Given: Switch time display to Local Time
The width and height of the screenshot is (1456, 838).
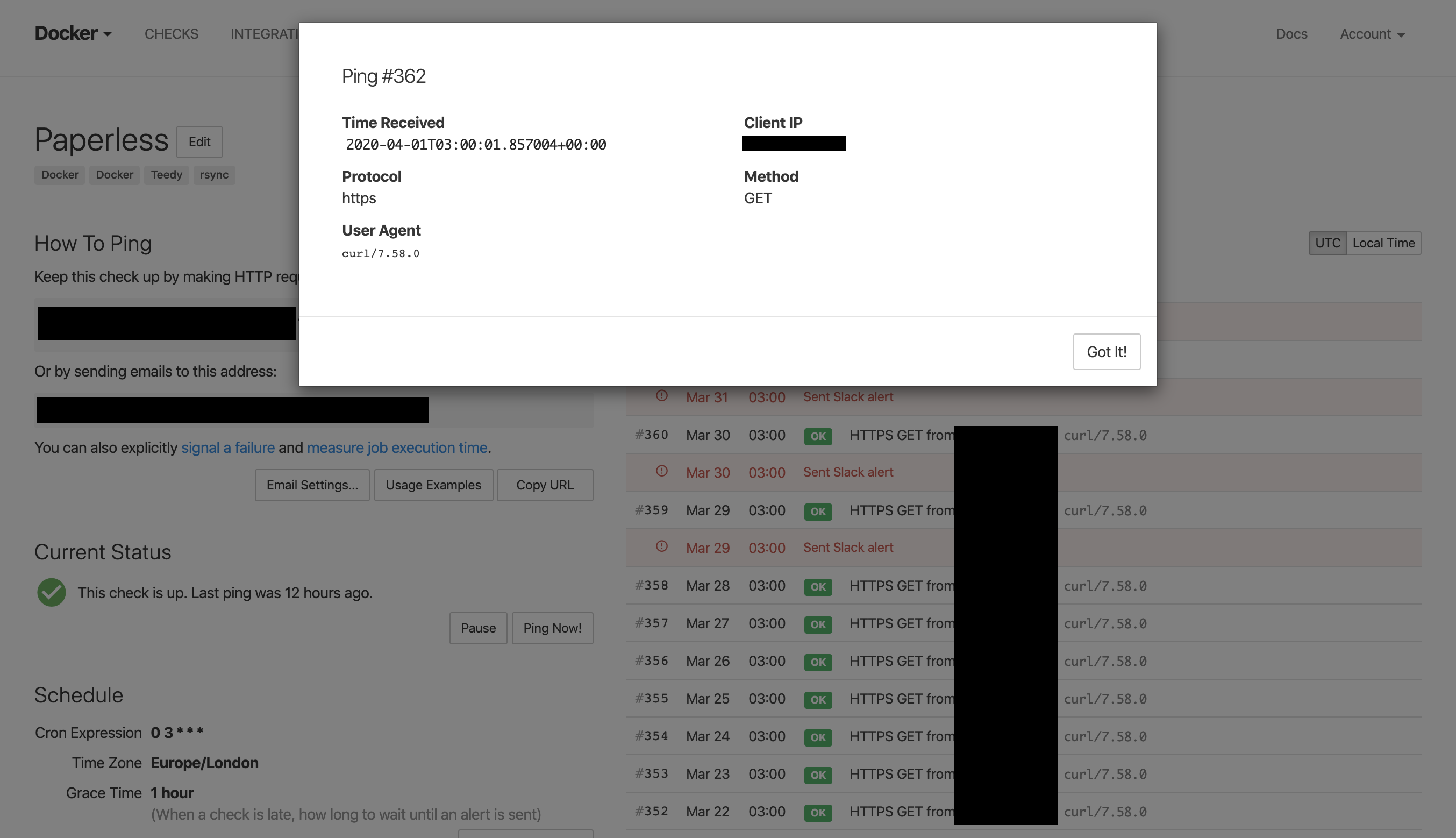Looking at the screenshot, I should coord(1383,243).
